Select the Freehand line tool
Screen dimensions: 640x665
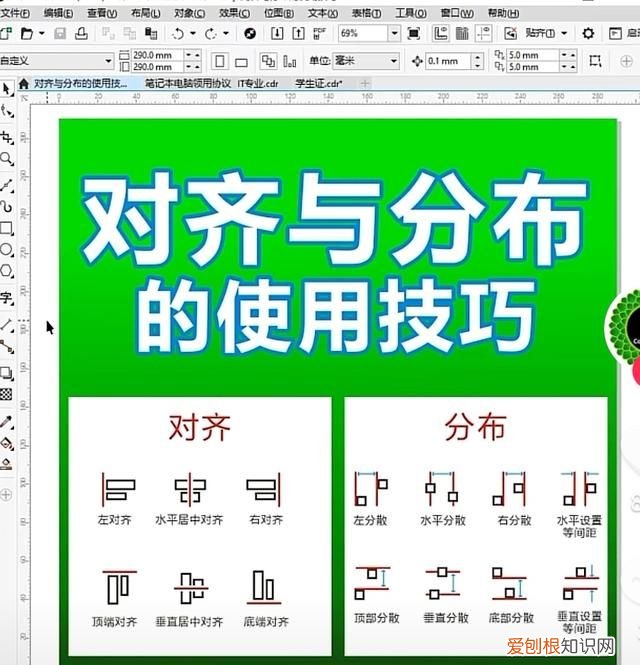pos(7,185)
